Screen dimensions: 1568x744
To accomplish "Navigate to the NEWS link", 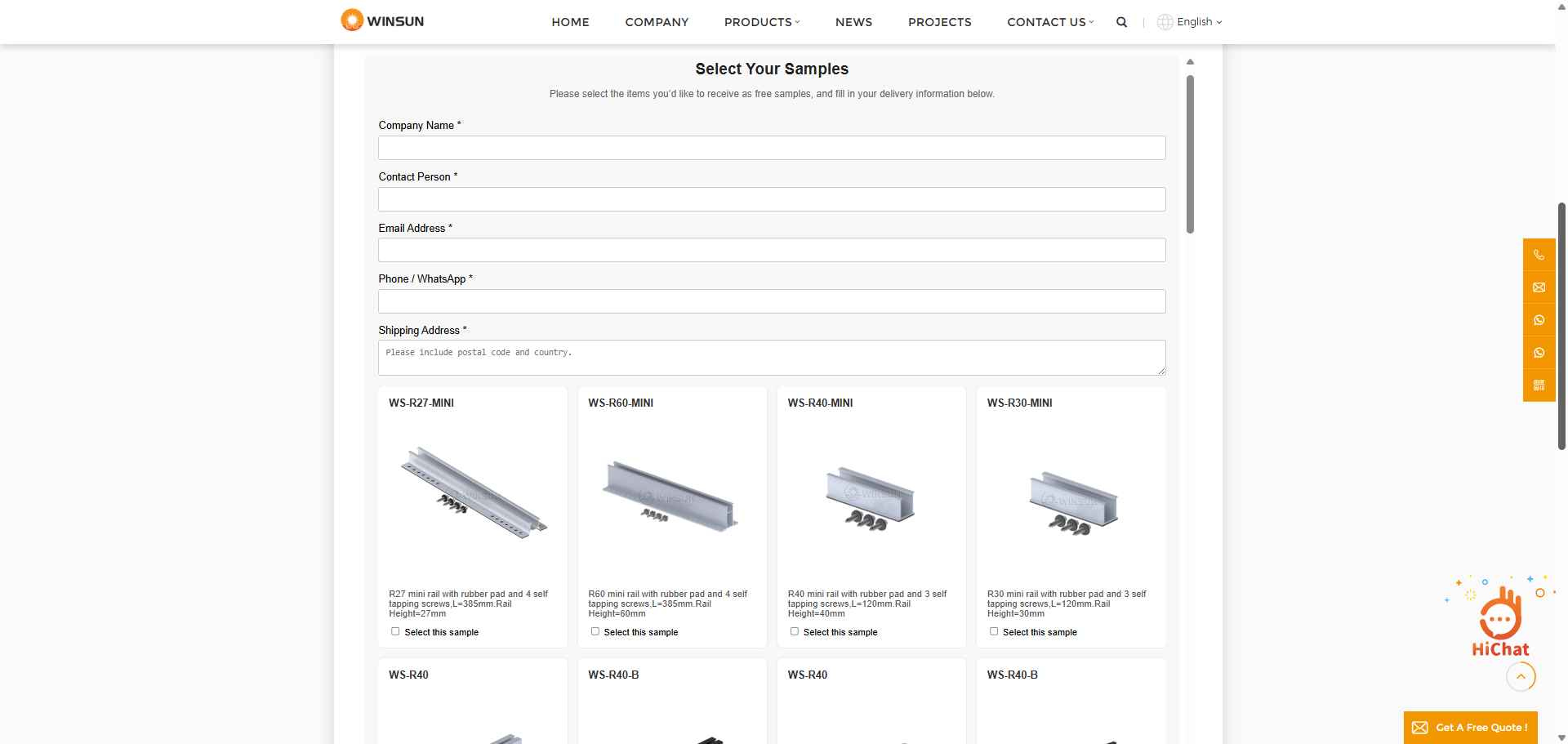I will coord(853,22).
